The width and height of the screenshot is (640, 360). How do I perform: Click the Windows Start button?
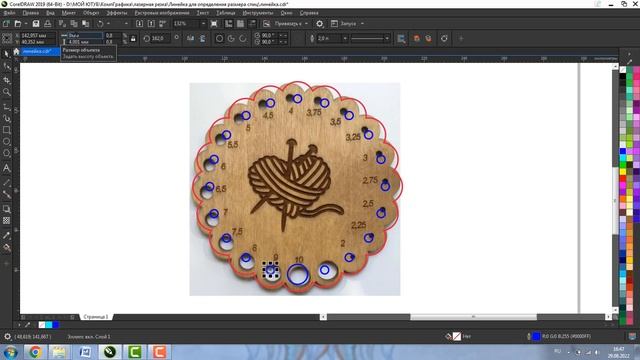(x=11, y=352)
